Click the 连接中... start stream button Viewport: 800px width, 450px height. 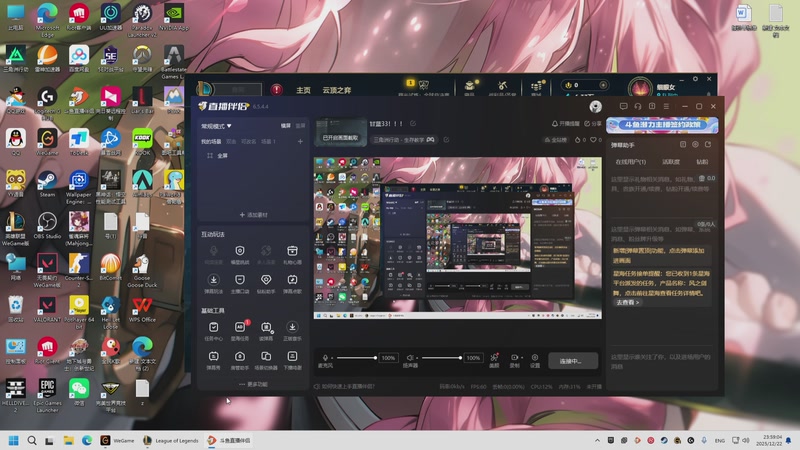click(572, 361)
